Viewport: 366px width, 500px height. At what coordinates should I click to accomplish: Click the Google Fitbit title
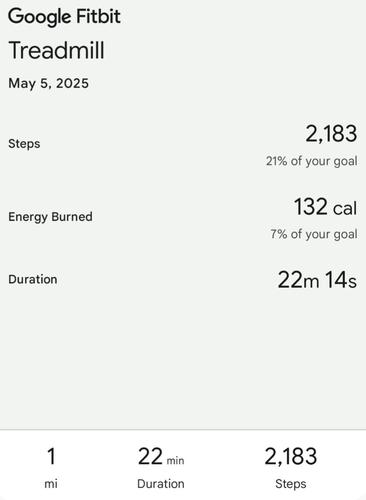point(64,17)
